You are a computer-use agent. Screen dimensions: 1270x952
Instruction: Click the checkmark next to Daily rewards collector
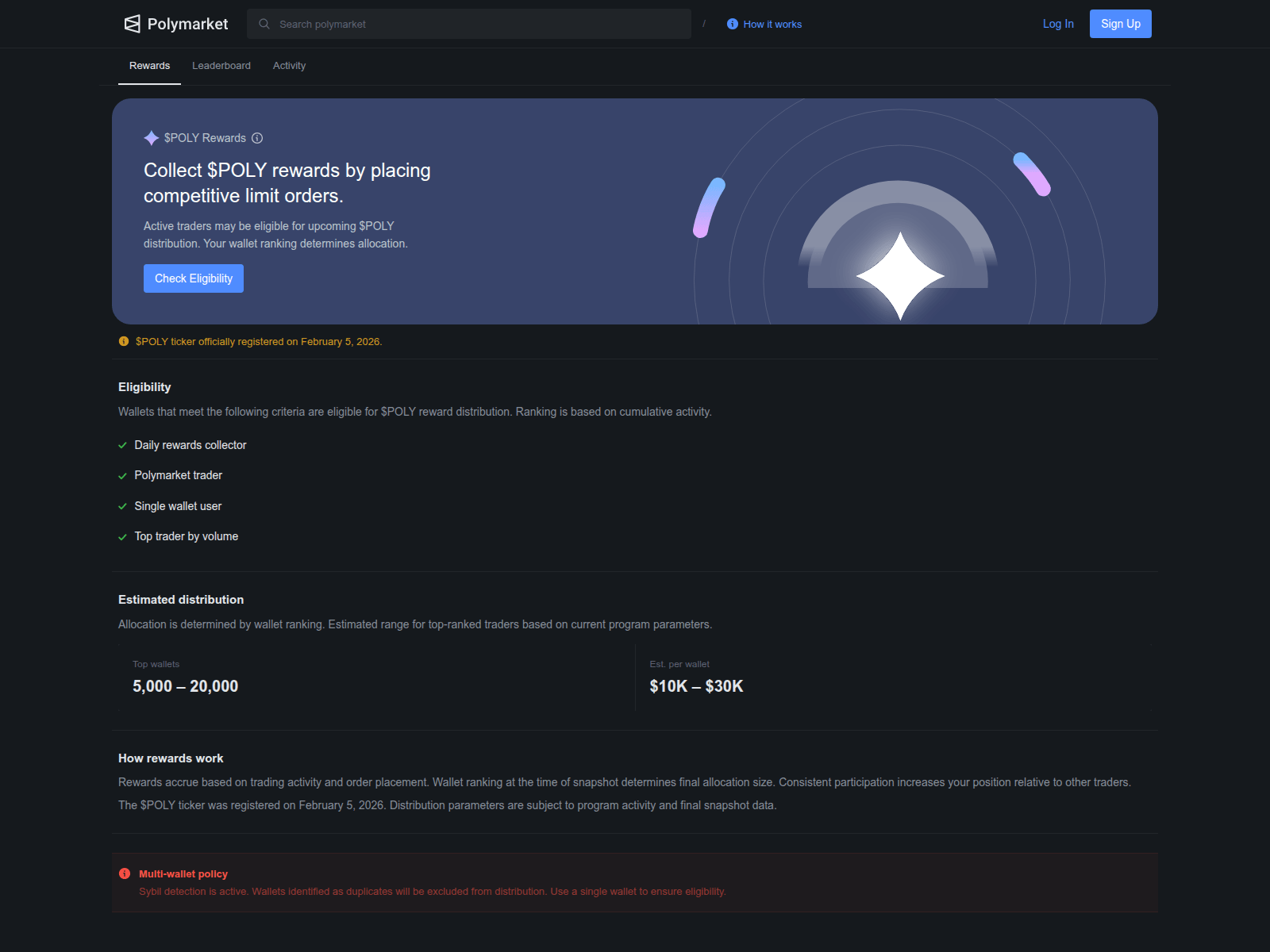click(123, 445)
